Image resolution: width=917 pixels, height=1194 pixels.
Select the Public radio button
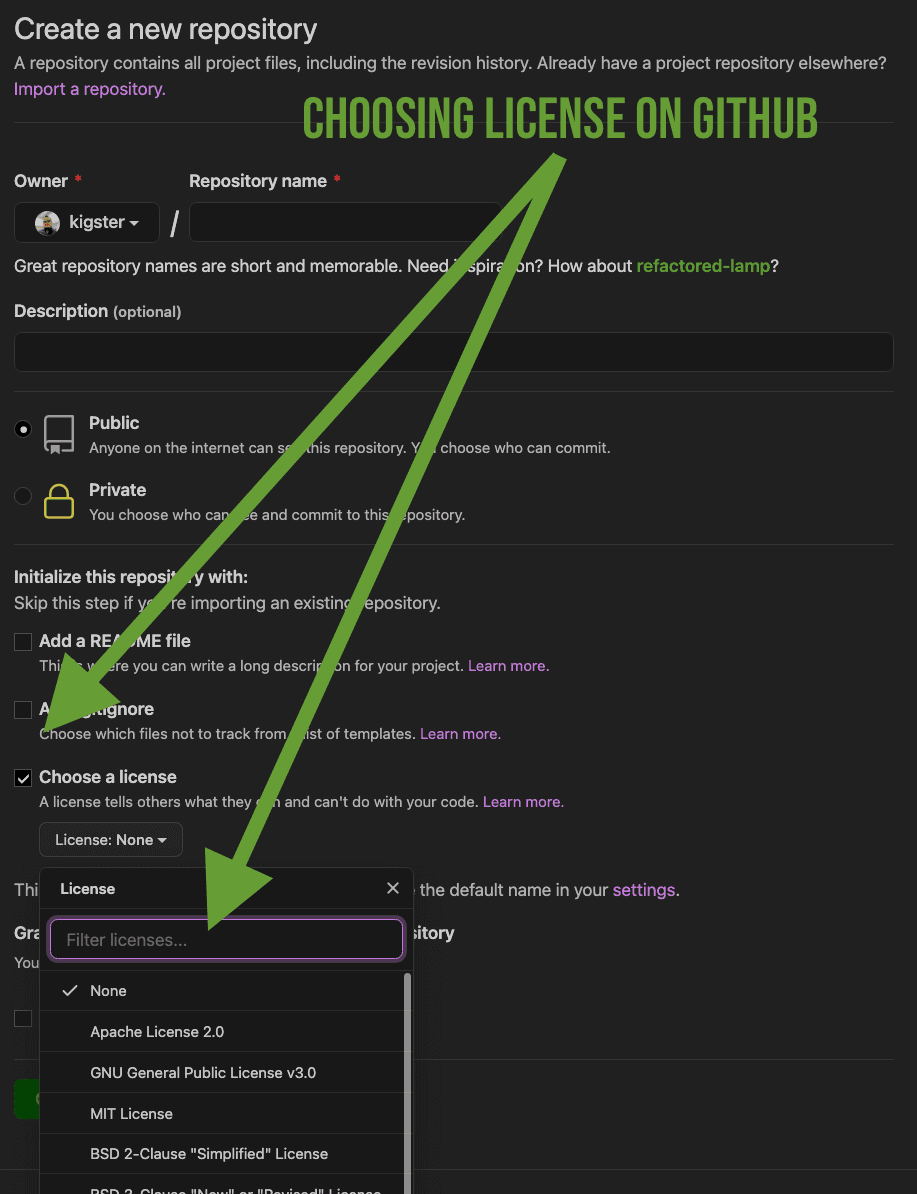[23, 429]
